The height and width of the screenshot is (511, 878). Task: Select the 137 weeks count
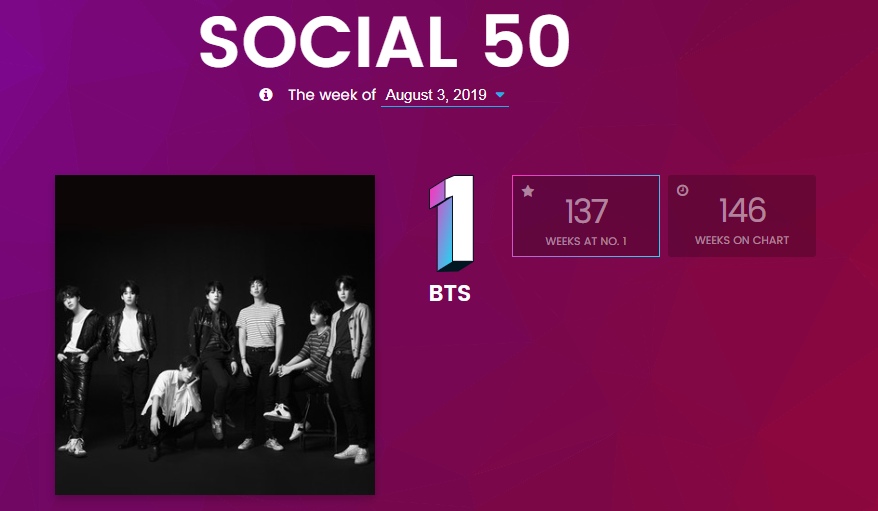(x=586, y=211)
